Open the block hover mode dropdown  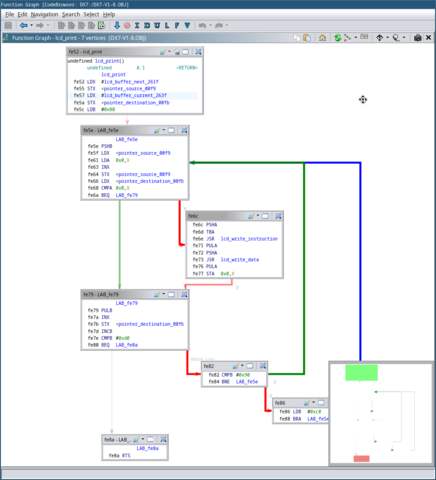pyautogui.click(x=404, y=38)
